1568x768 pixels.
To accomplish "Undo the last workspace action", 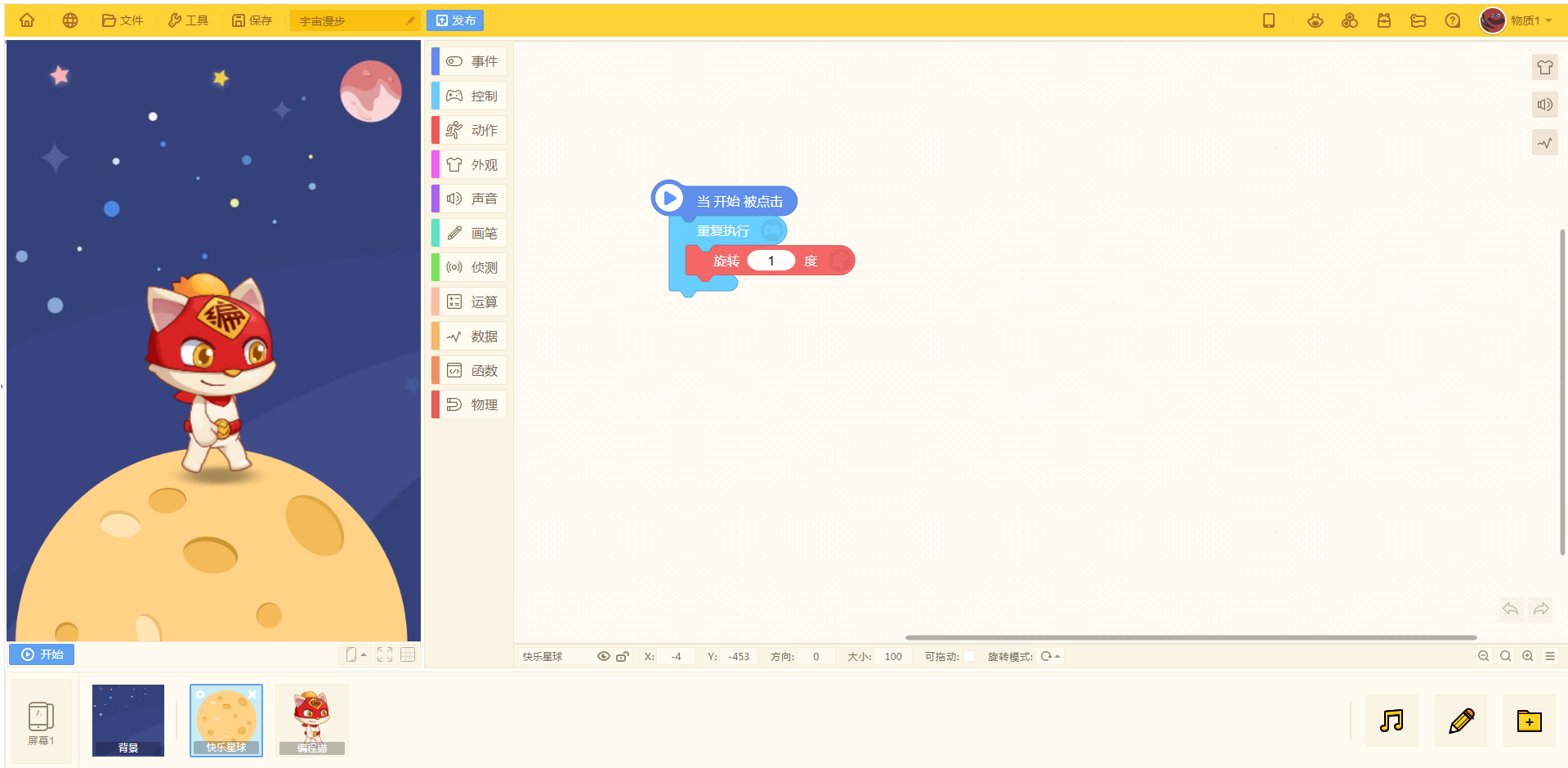I will coord(1511,609).
